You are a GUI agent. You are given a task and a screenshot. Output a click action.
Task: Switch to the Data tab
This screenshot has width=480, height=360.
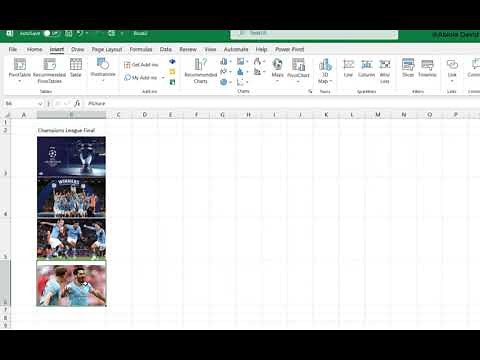pos(166,49)
